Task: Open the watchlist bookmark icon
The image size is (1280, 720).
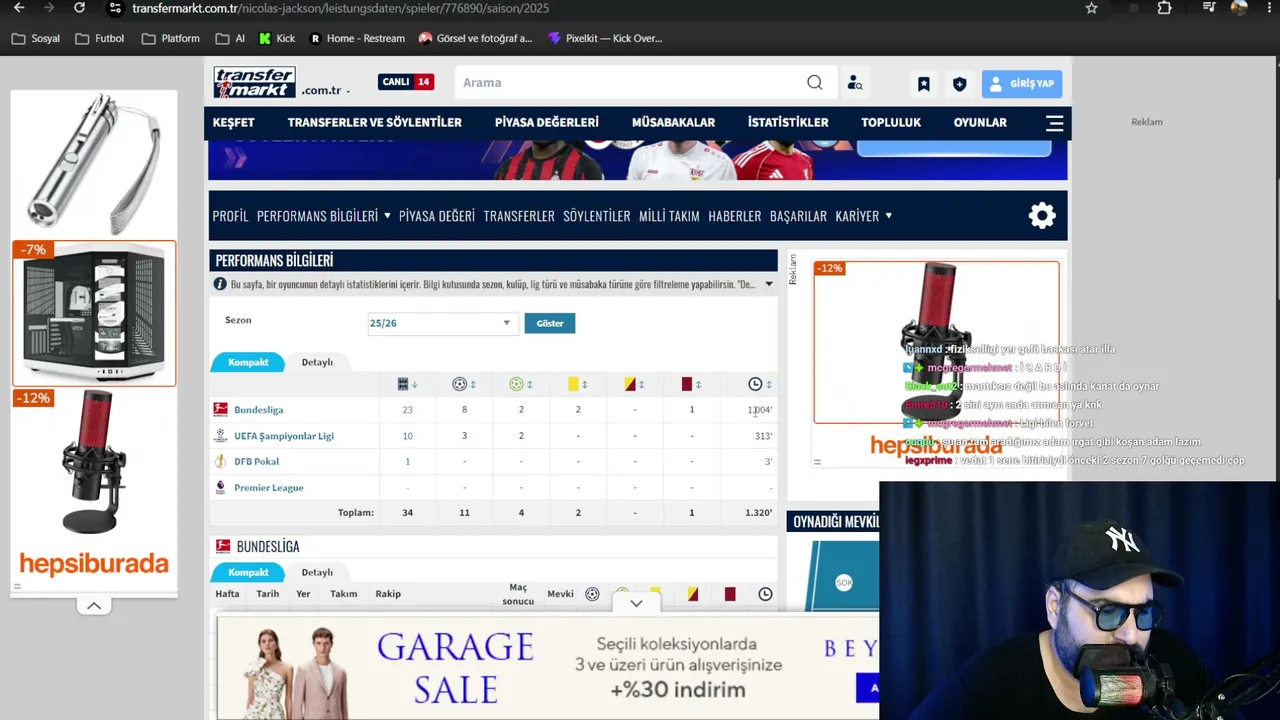Action: [x=924, y=84]
